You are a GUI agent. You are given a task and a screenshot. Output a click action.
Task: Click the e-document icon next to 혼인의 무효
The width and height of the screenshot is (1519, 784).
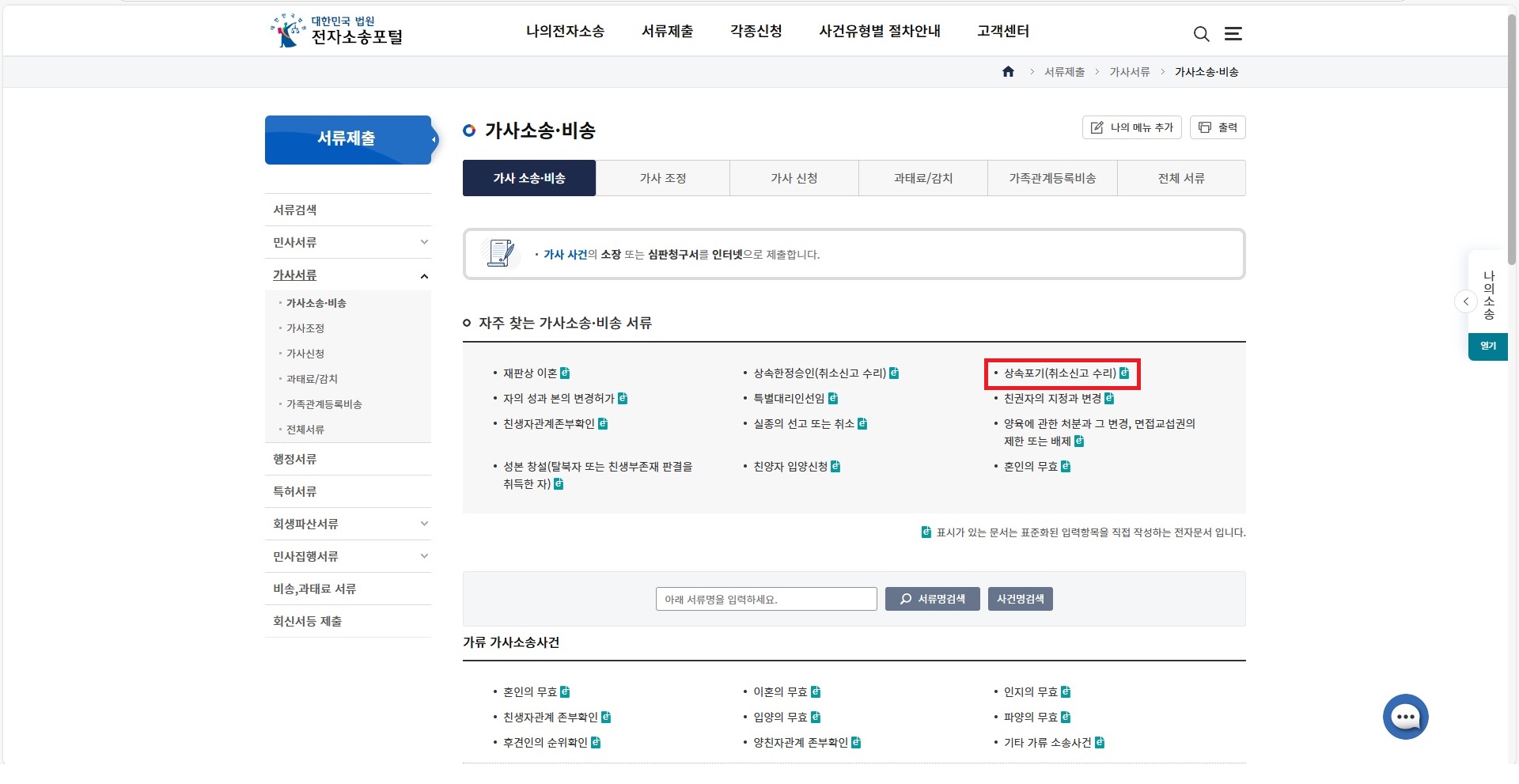(1066, 467)
